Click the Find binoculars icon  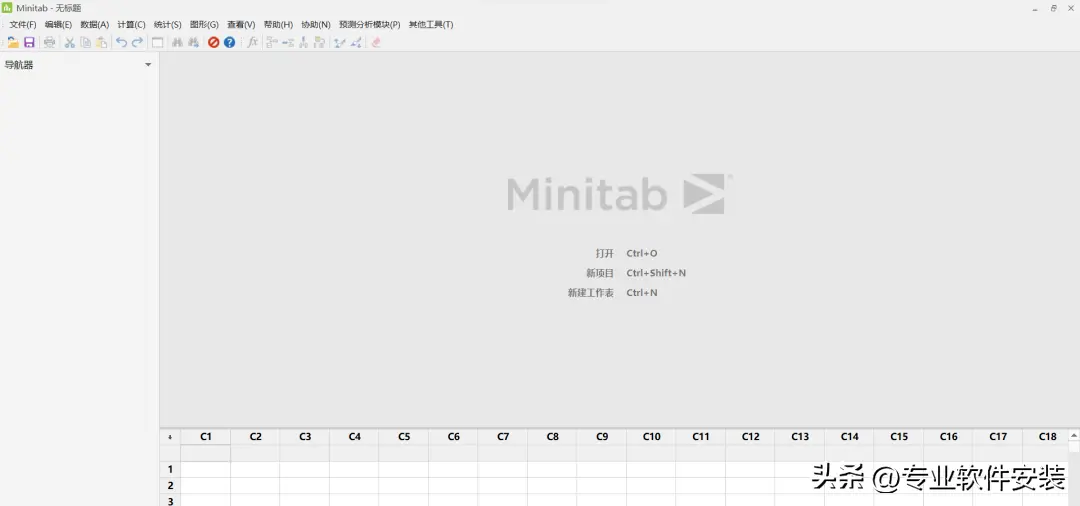tap(178, 42)
